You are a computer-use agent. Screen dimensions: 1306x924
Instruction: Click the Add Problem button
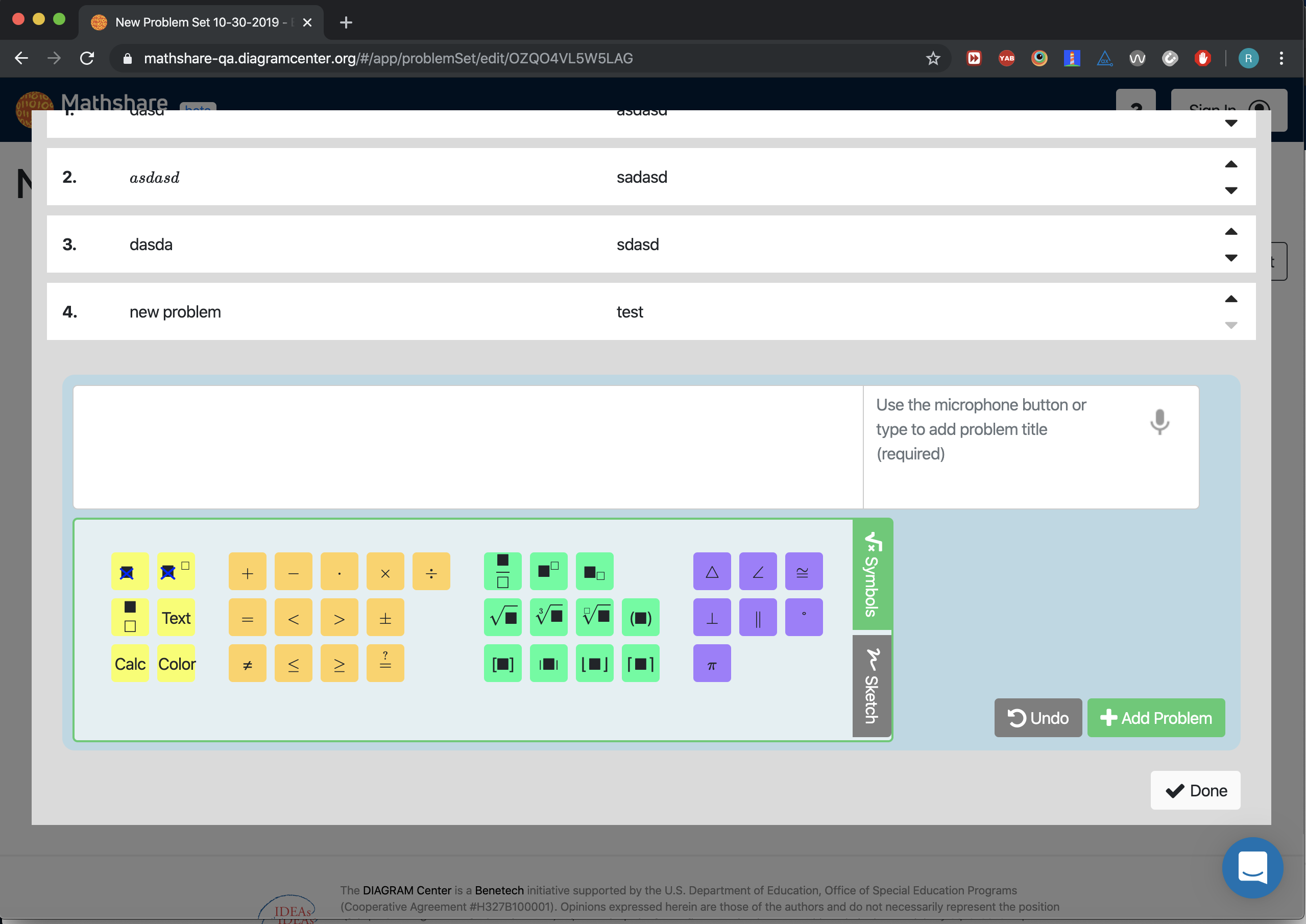[1156, 718]
